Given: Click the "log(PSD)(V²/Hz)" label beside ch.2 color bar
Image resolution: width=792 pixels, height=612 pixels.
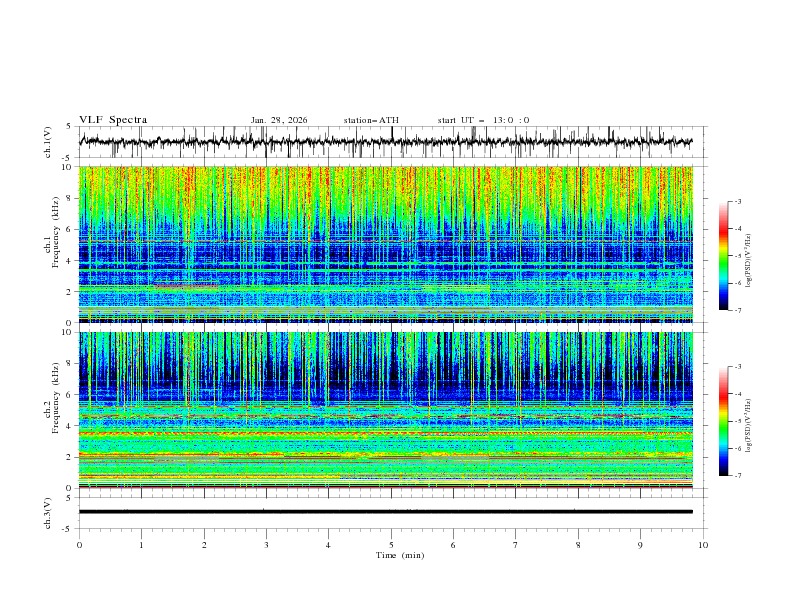Looking at the screenshot, I should 749,425.
